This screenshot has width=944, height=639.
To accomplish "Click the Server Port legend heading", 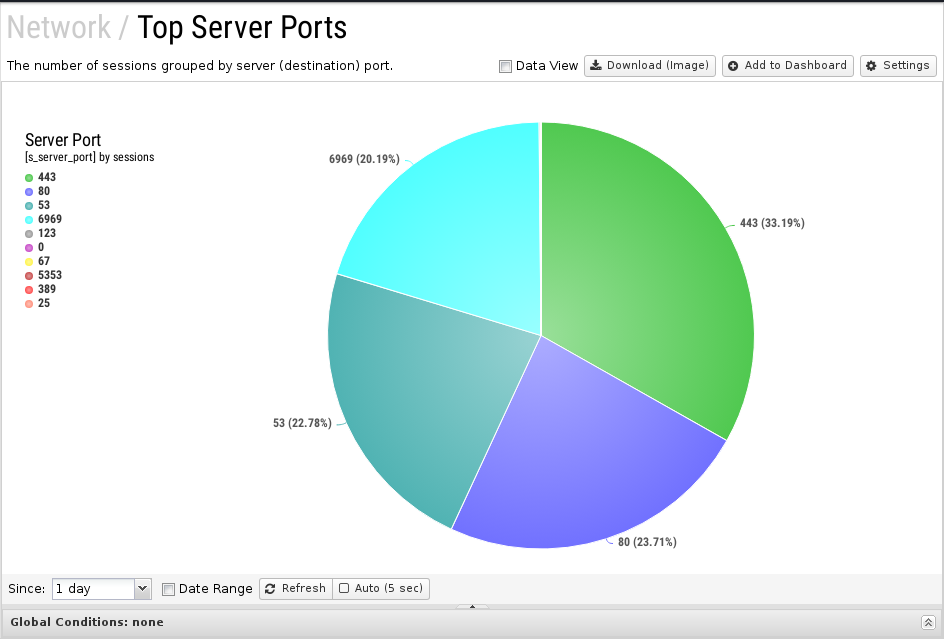I will pos(63,140).
